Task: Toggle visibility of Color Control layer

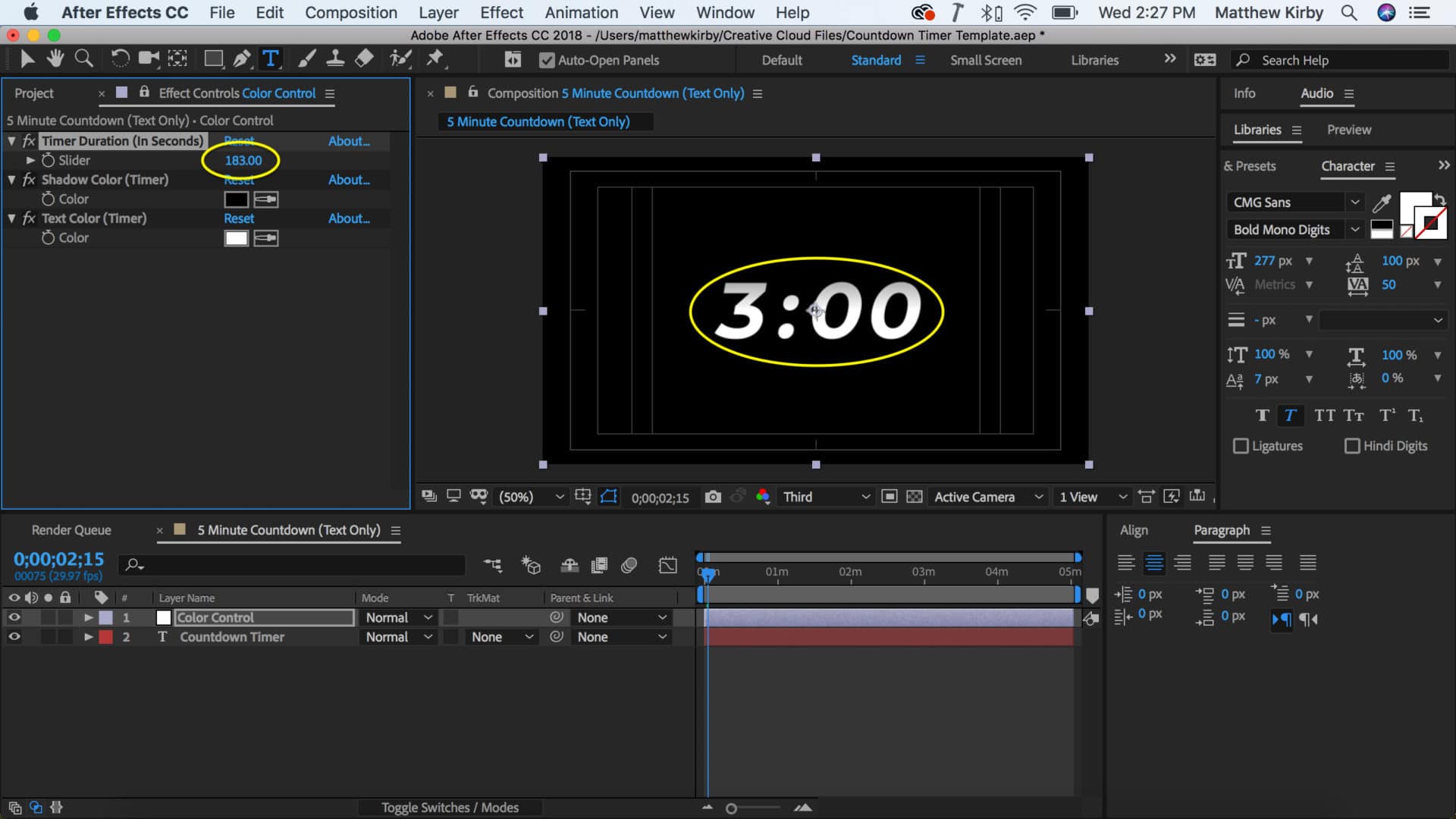Action: pyautogui.click(x=14, y=617)
